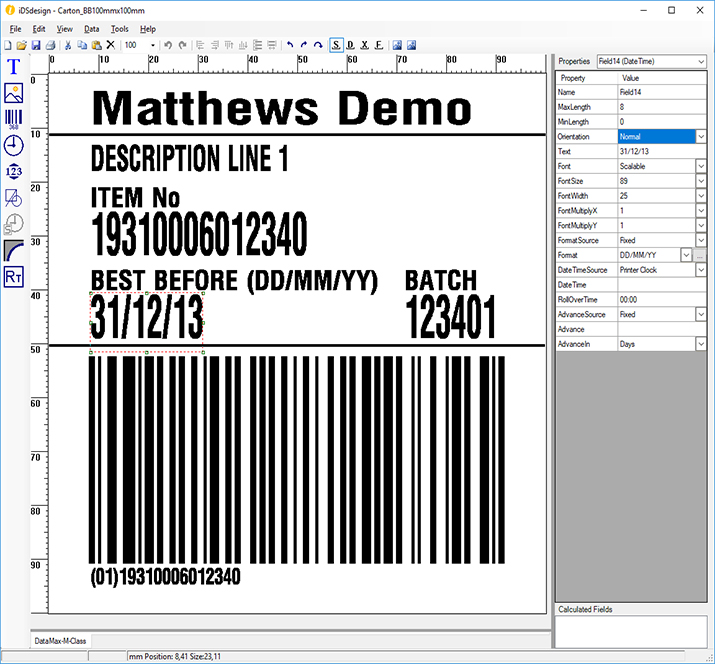Screen dimensions: 715x664
Task: Open the Properties field selector dropdown
Action: point(701,61)
